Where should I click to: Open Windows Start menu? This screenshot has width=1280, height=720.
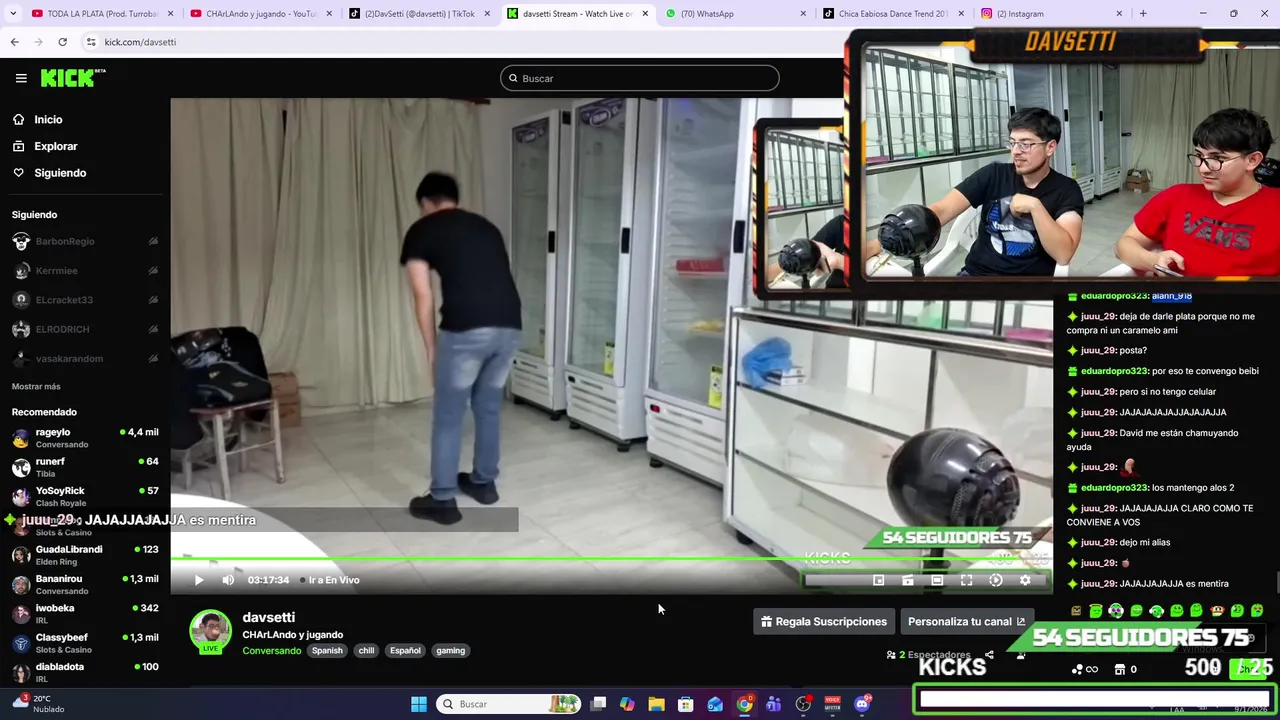(419, 704)
